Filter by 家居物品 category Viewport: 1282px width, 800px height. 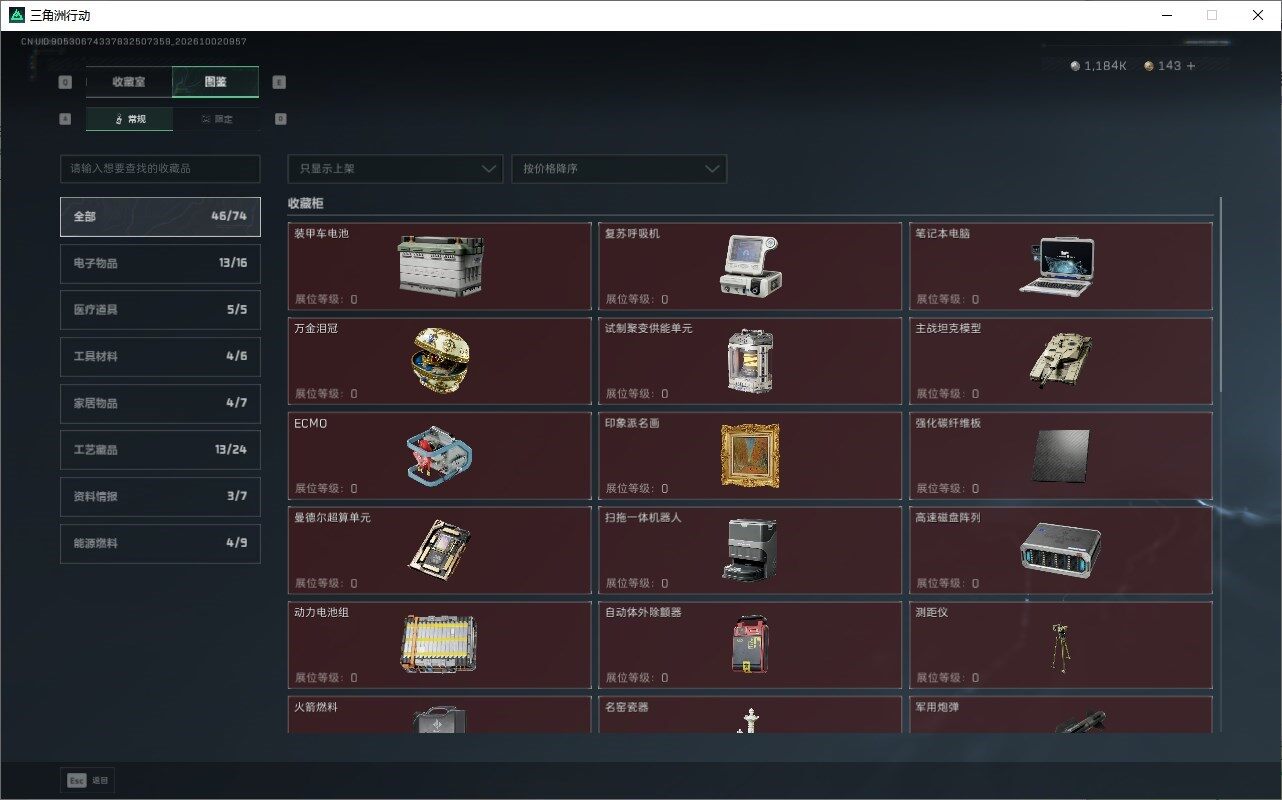pos(160,403)
